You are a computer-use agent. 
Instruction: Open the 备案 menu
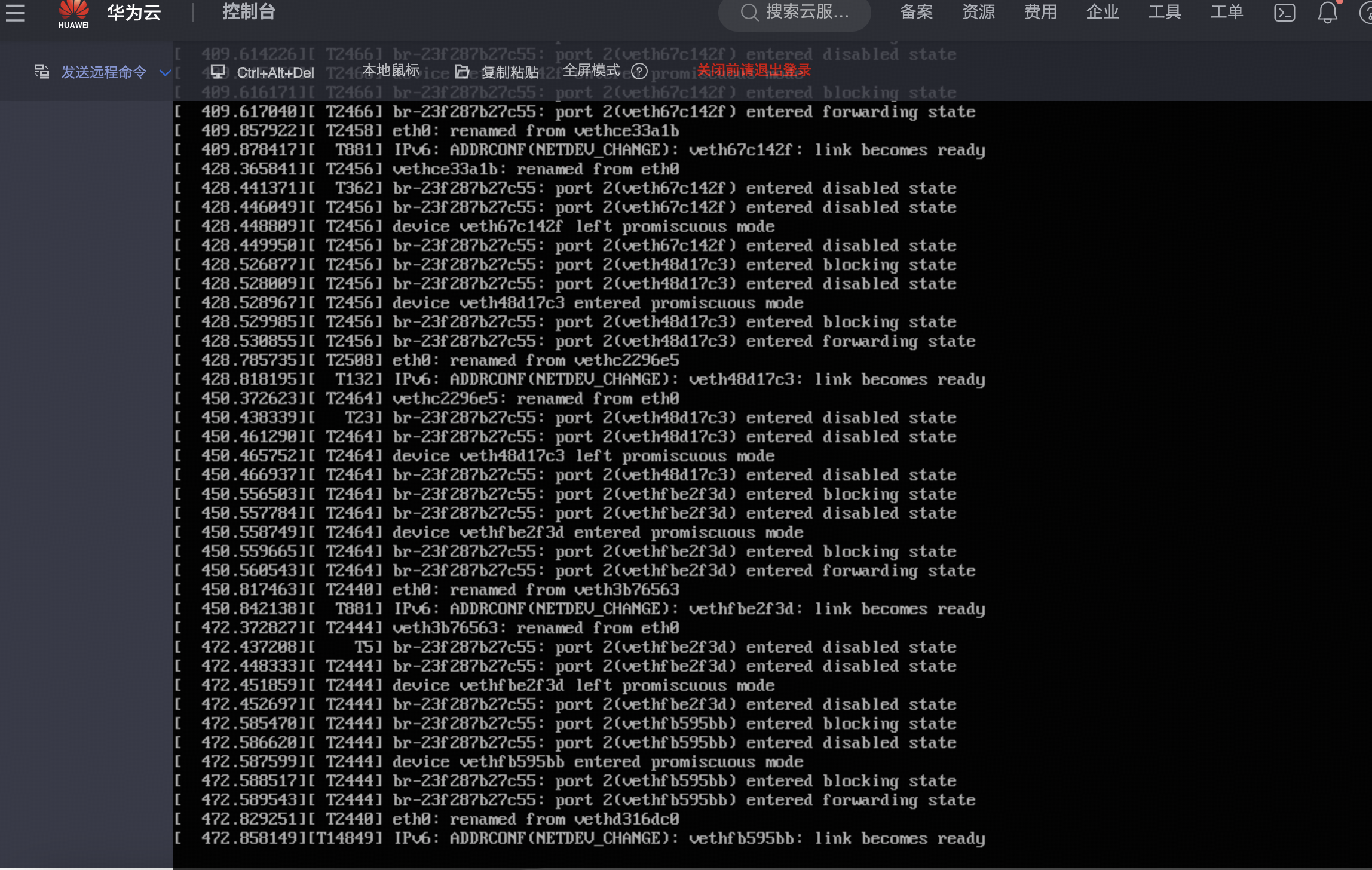click(915, 12)
